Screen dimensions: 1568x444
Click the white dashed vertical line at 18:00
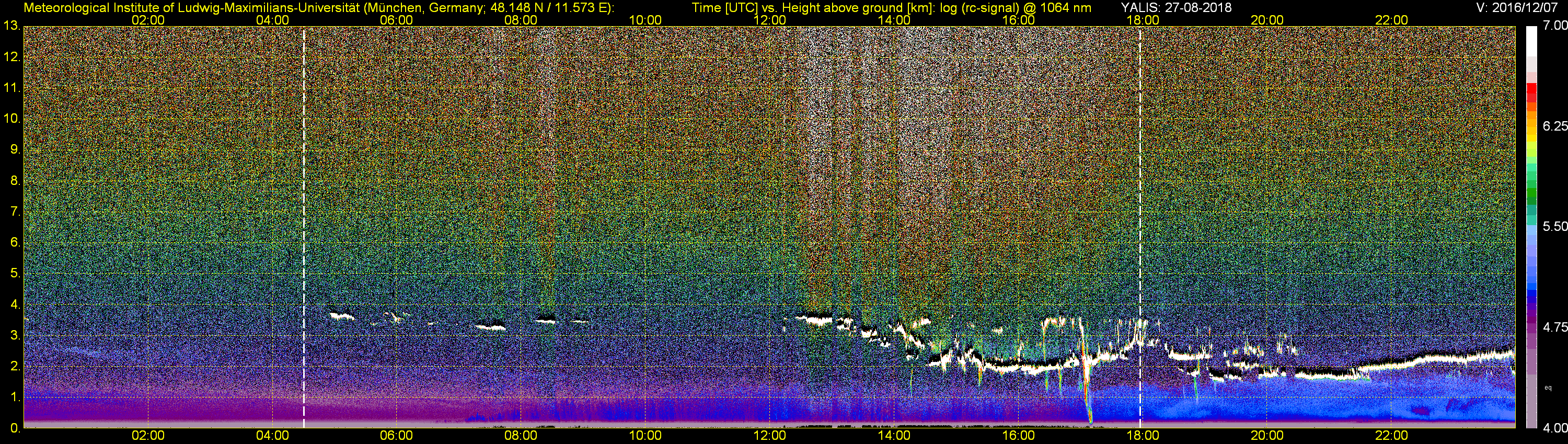click(1140, 227)
